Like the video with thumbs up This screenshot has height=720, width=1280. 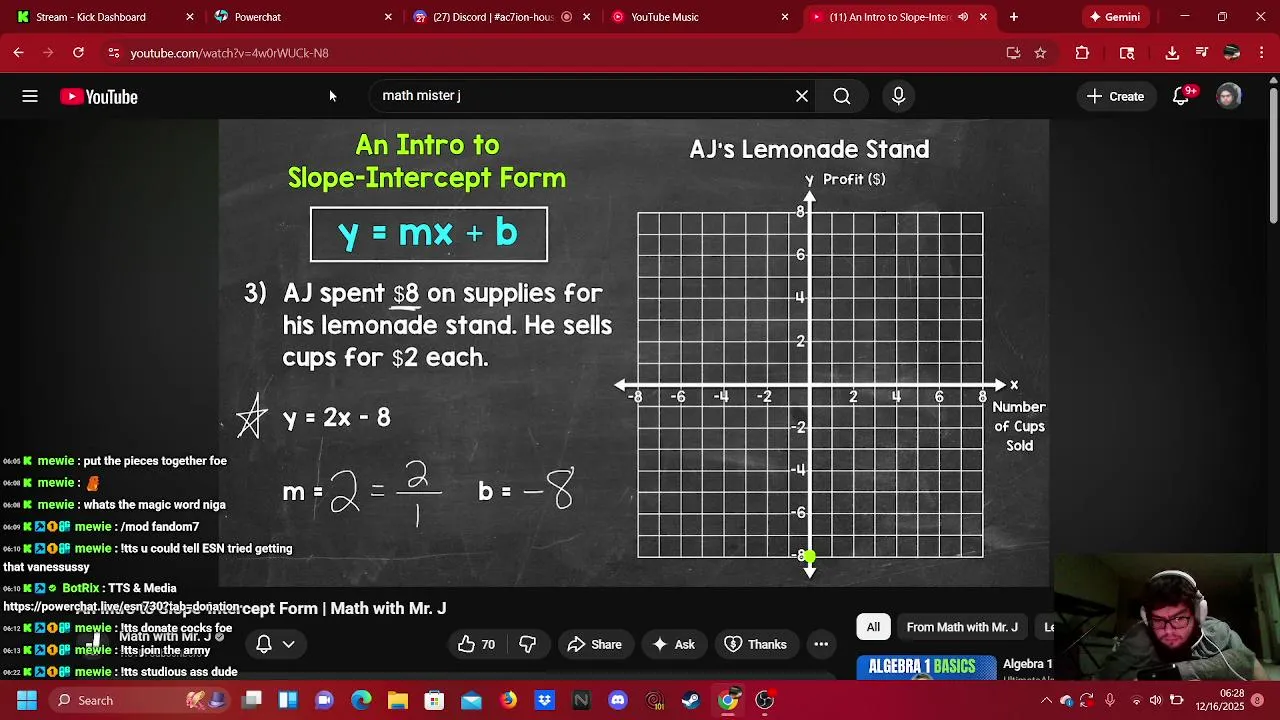click(x=476, y=644)
